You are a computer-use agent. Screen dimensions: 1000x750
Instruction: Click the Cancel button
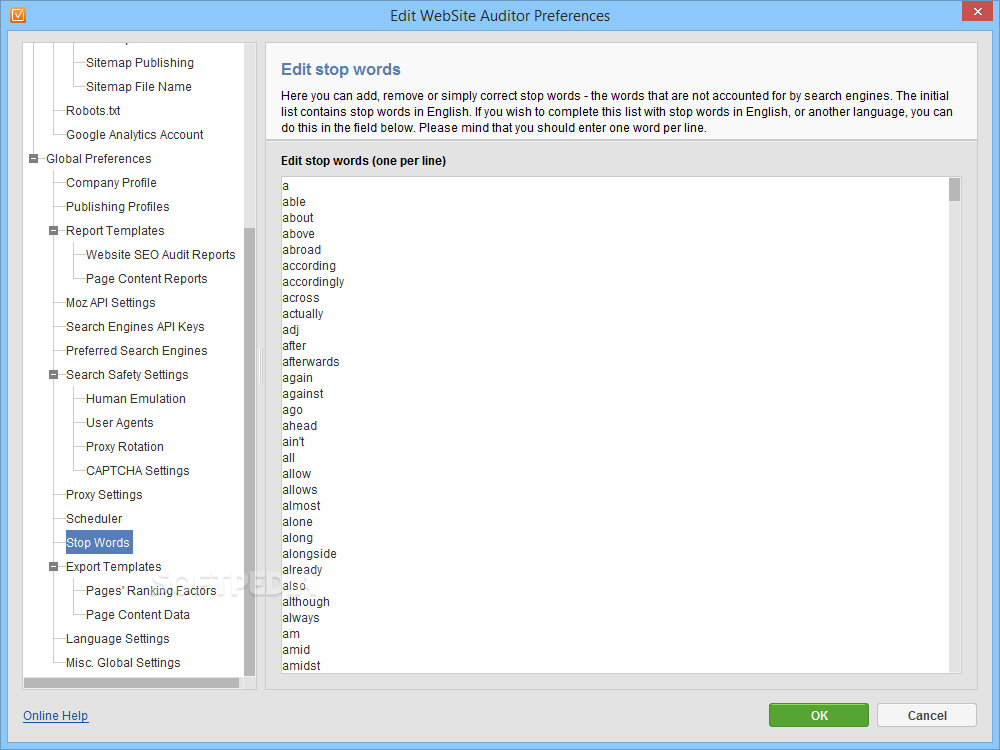(927, 716)
